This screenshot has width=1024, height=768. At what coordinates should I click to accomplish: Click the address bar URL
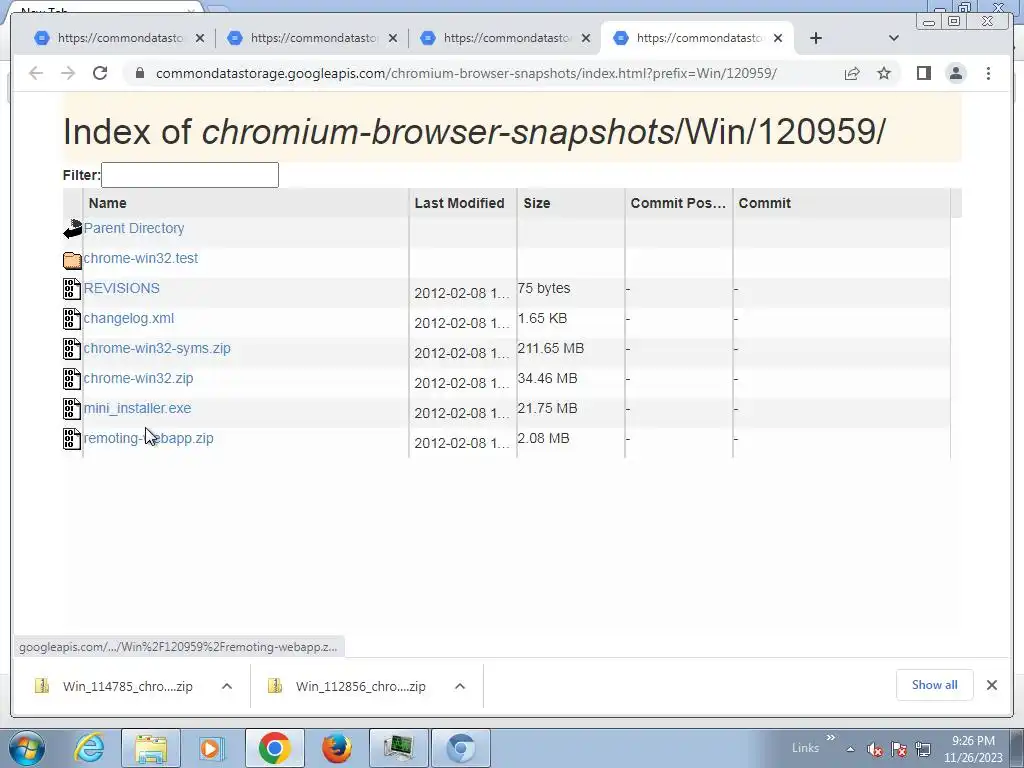pos(466,73)
